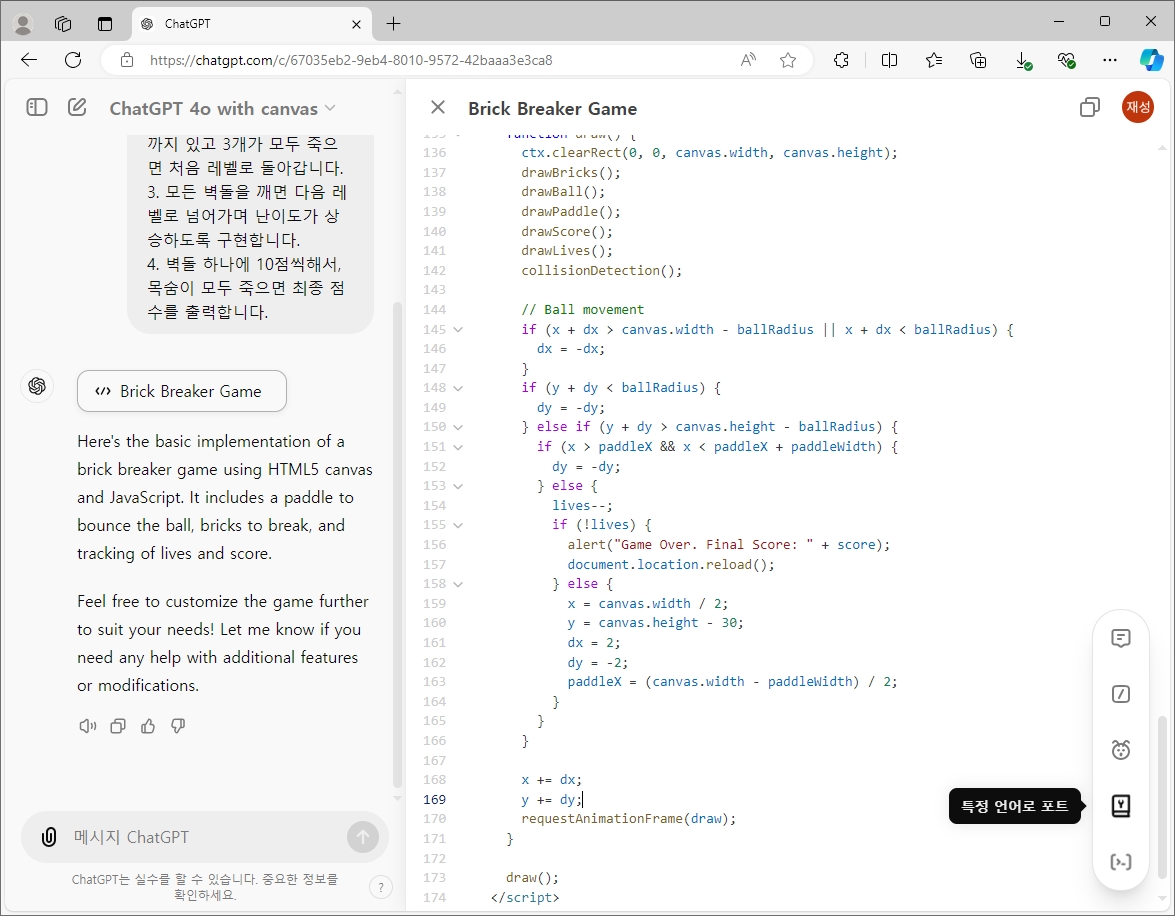The width and height of the screenshot is (1175, 916).
Task: Open ChatGPT 4o with canvas model dropdown
Action: click(x=223, y=109)
